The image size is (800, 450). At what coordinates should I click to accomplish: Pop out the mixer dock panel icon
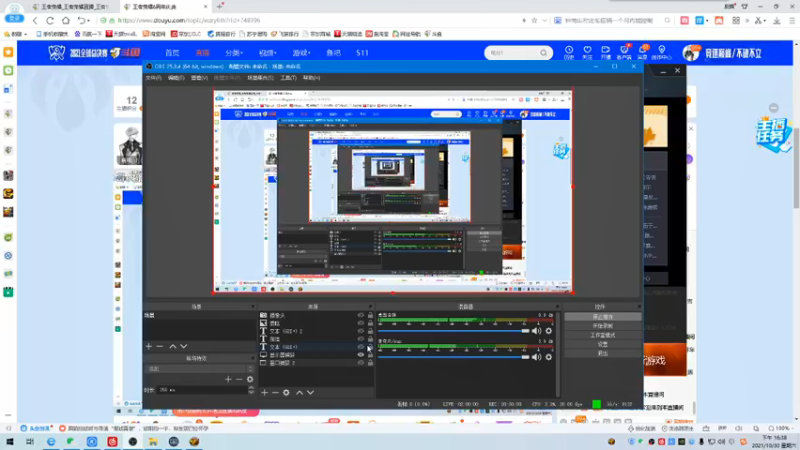[x=557, y=307]
